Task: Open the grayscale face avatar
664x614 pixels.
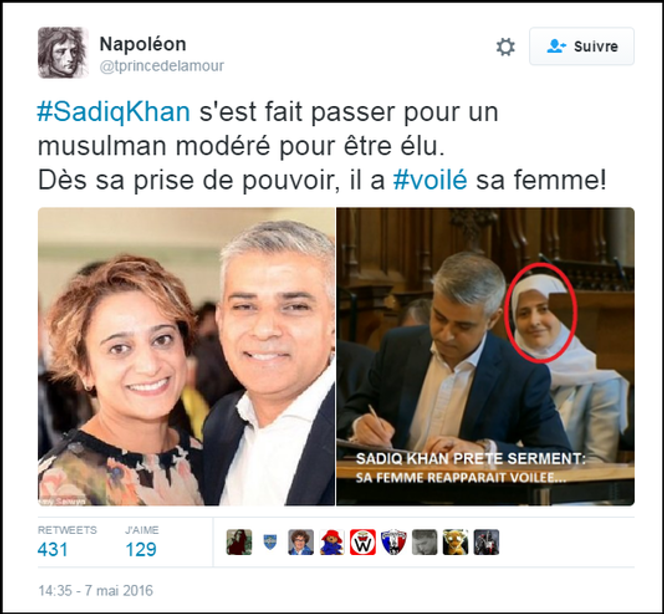Action: pyautogui.click(x=425, y=542)
